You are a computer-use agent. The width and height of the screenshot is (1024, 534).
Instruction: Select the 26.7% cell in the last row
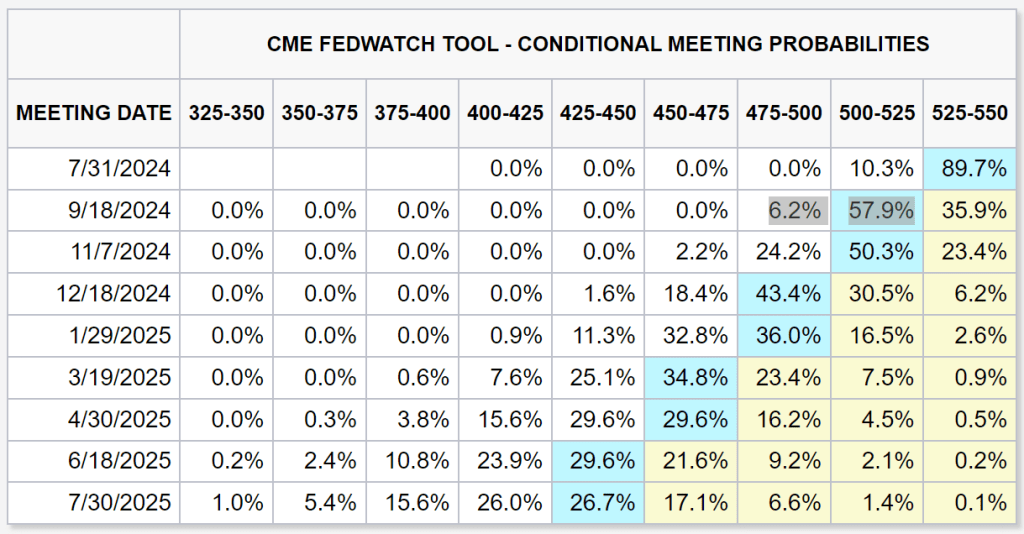click(598, 503)
